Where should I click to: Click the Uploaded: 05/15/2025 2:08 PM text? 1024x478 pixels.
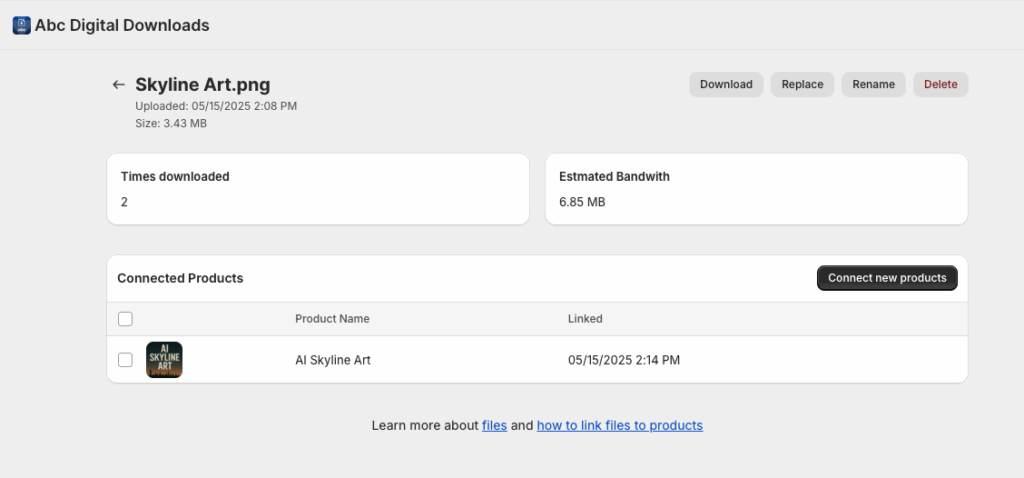pos(216,106)
